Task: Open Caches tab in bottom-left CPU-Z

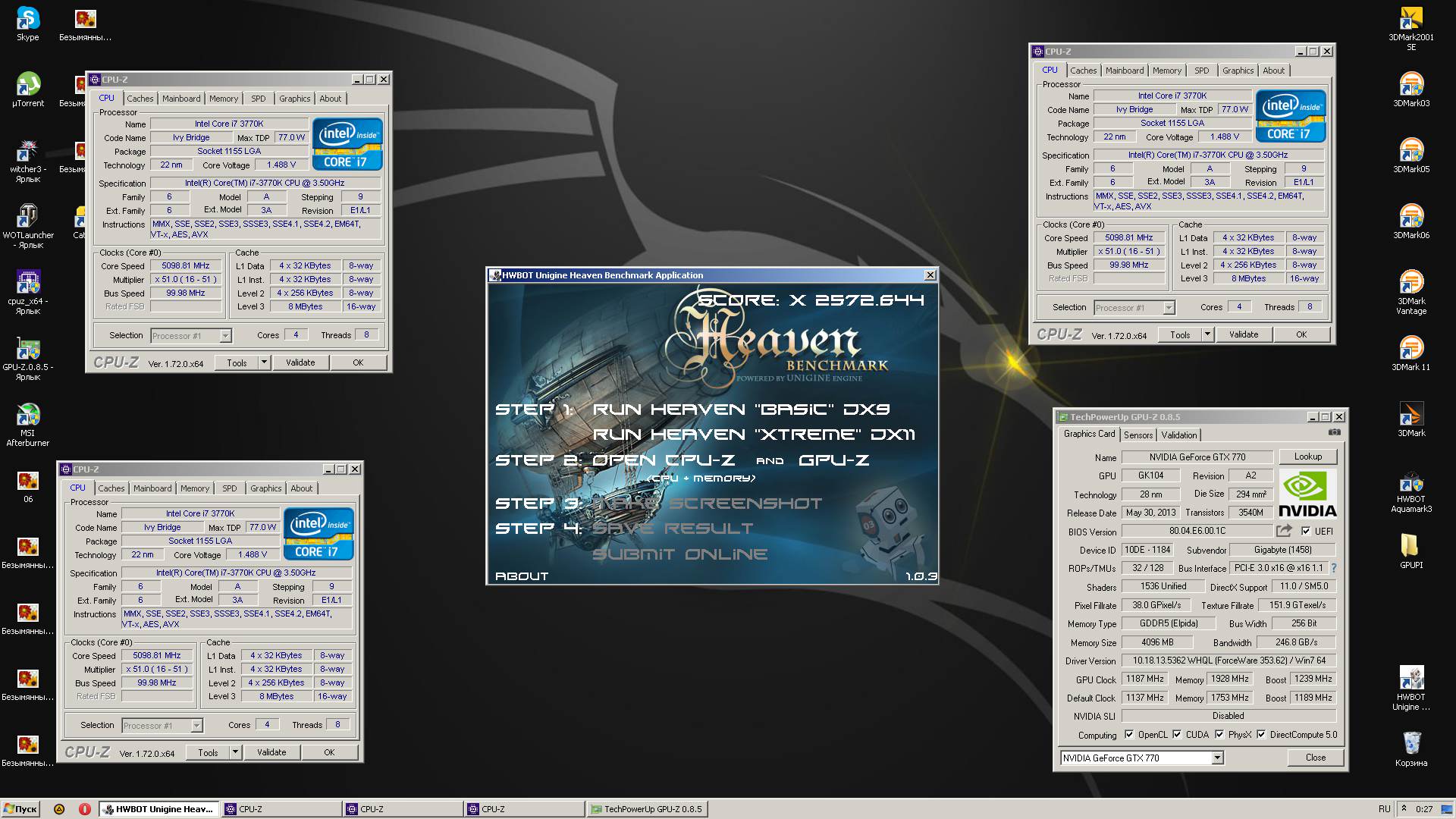Action: click(x=111, y=488)
